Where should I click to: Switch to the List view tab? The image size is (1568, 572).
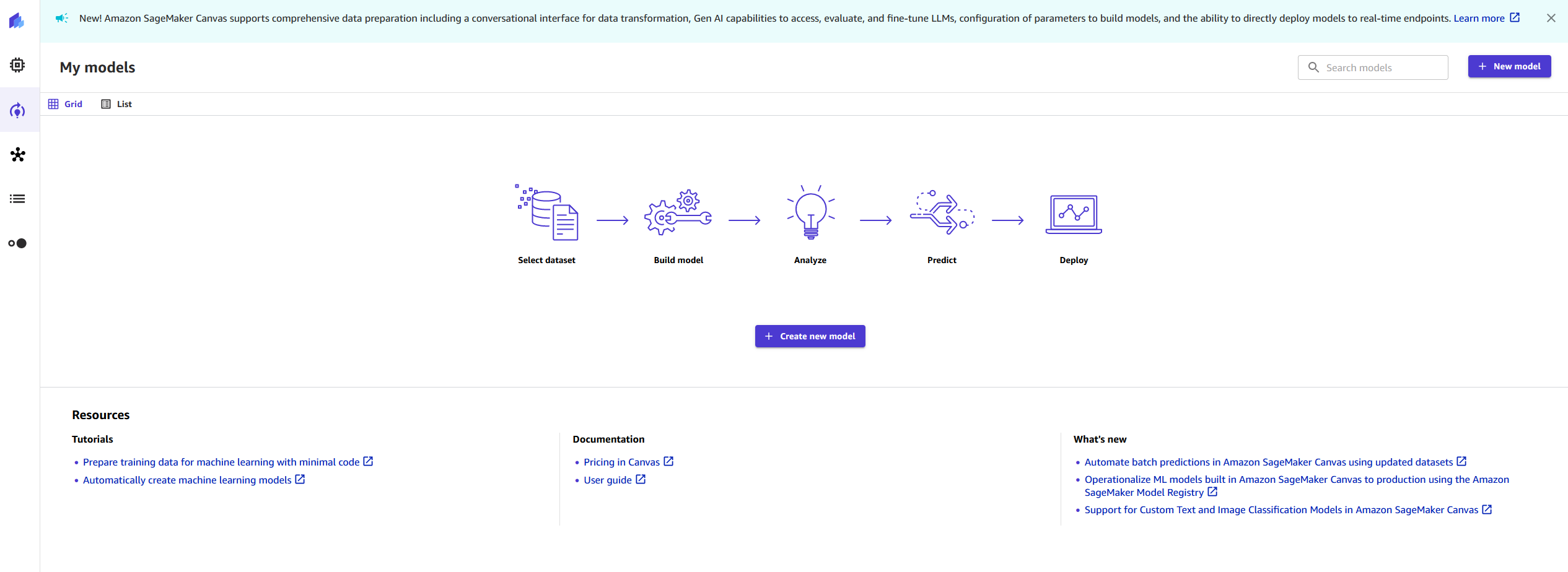point(116,104)
